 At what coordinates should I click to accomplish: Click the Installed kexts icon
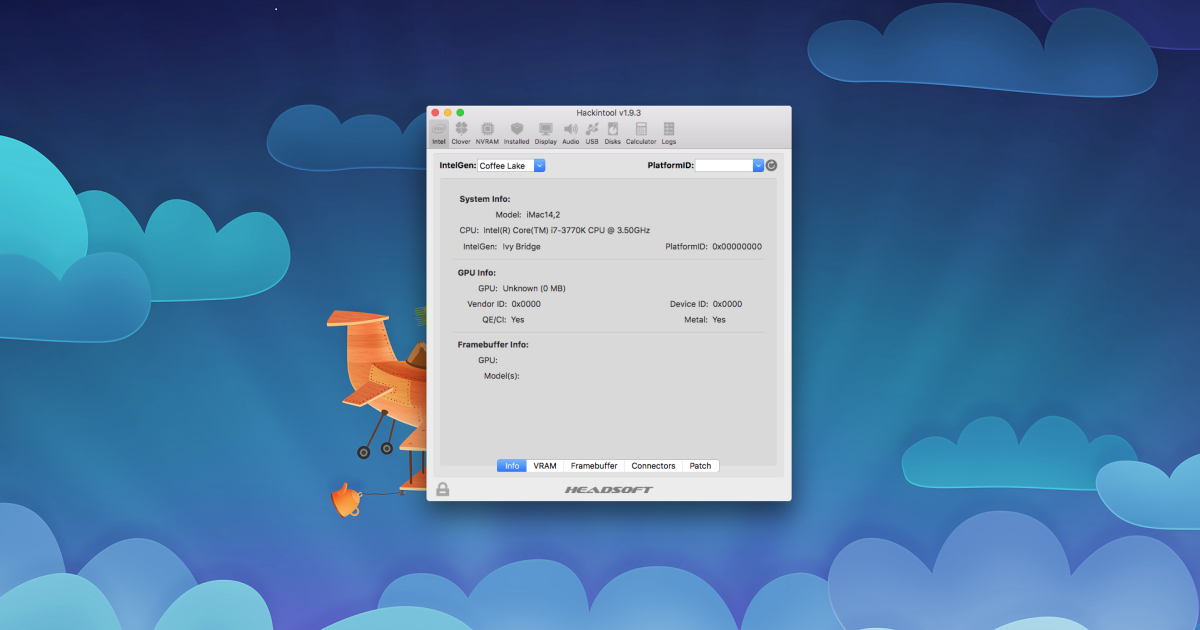(517, 130)
